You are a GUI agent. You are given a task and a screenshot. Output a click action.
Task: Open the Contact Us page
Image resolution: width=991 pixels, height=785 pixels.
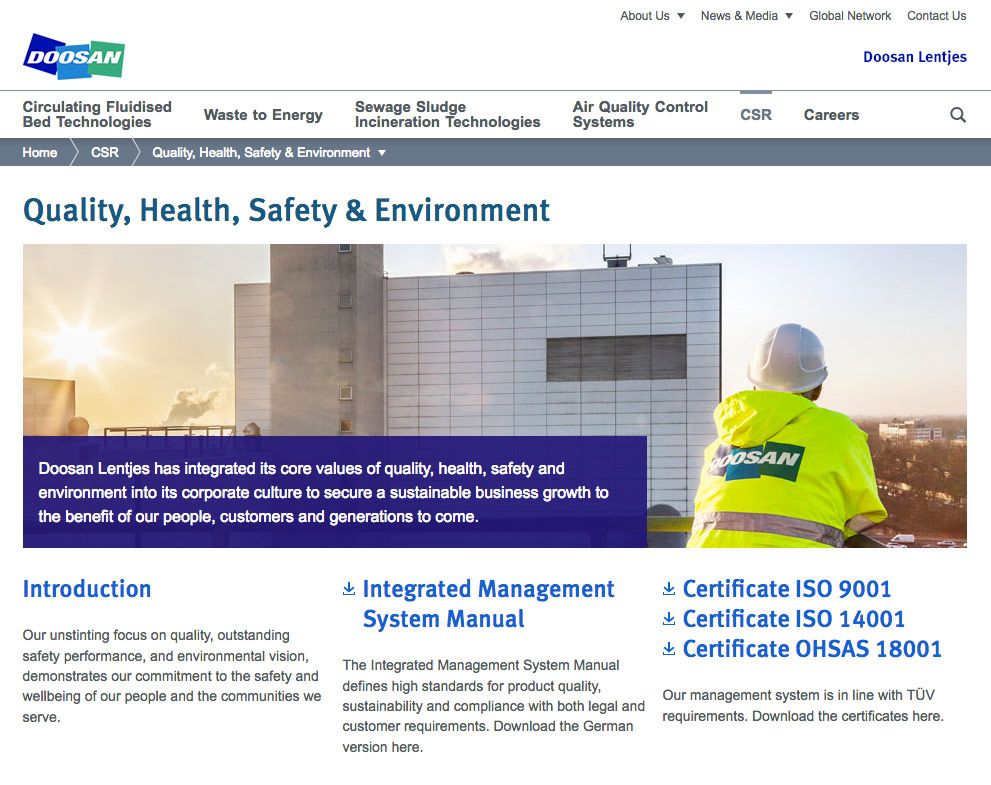click(x=937, y=16)
